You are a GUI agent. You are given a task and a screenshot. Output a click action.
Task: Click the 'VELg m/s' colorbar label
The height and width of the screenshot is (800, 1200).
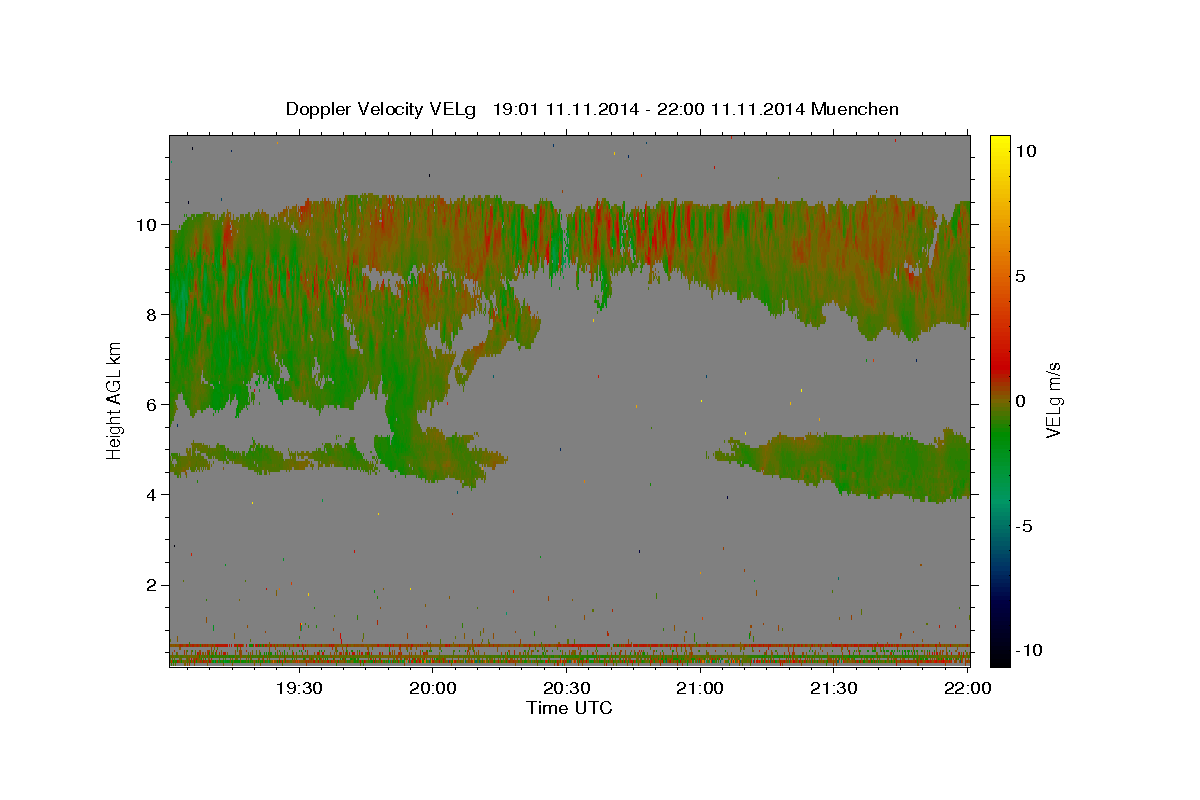pyautogui.click(x=1053, y=400)
